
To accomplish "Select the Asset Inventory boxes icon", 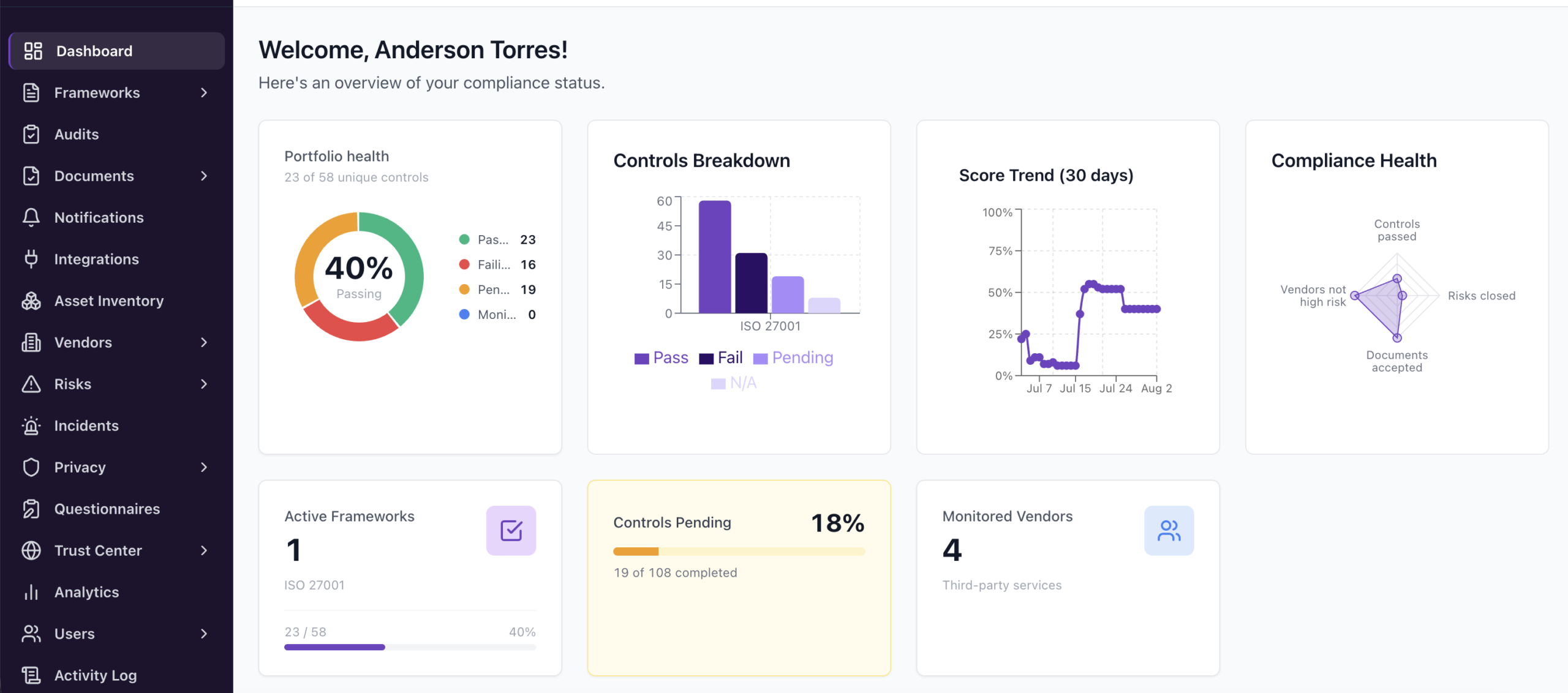I will [x=31, y=301].
